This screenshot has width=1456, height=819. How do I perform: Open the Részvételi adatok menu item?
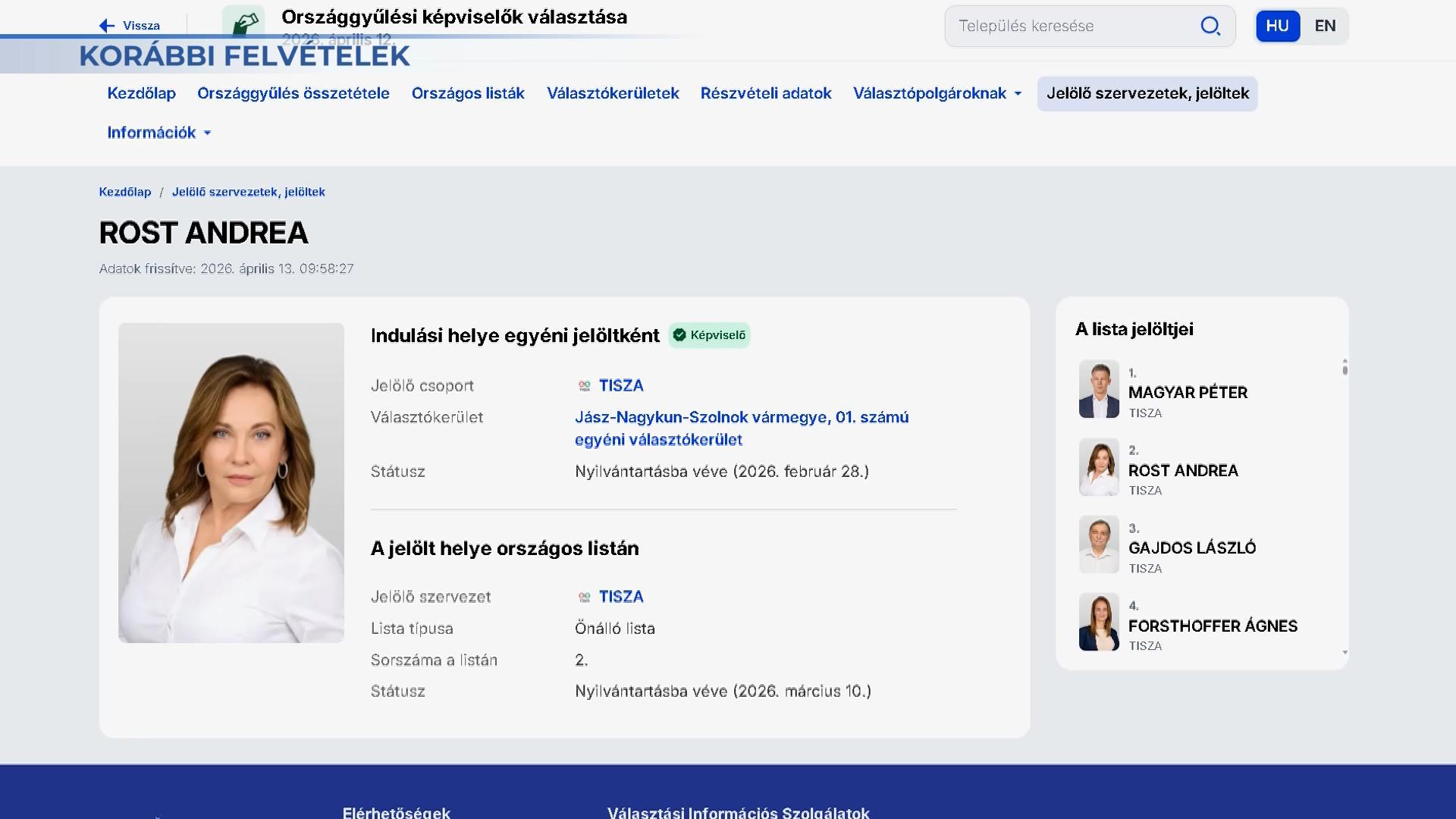766,93
